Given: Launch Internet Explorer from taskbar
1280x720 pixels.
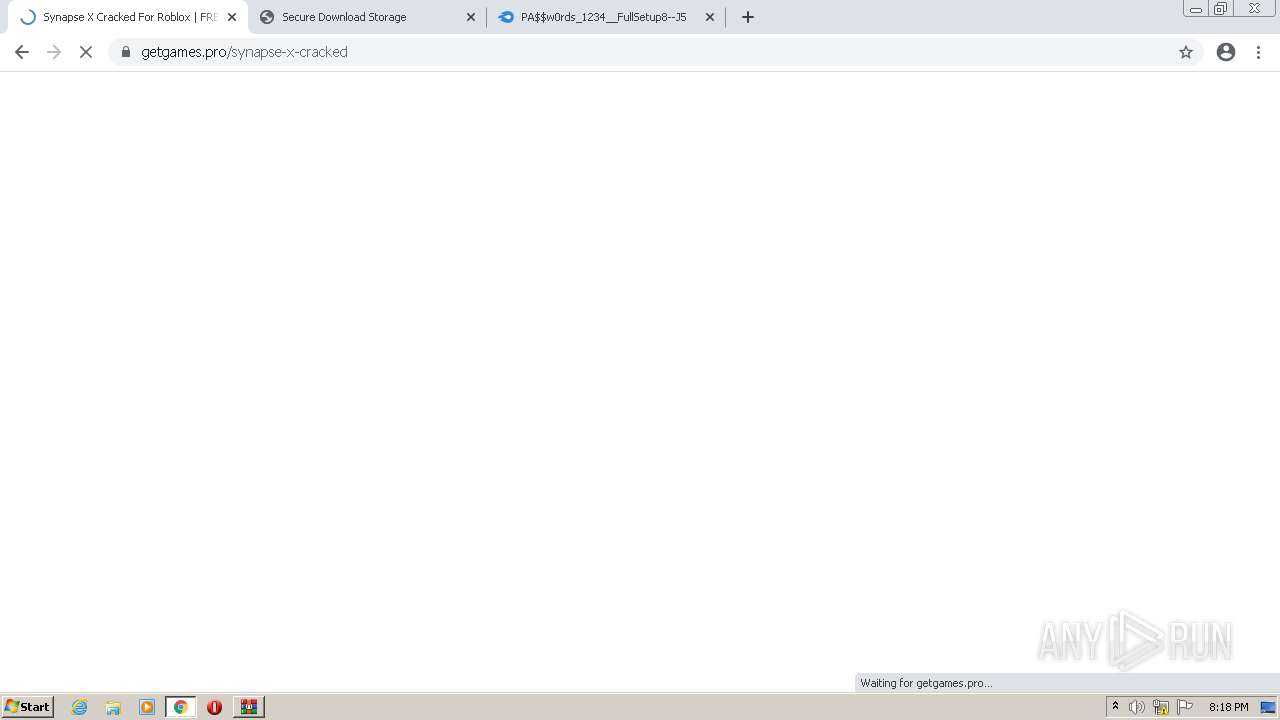Looking at the screenshot, I should pos(80,707).
